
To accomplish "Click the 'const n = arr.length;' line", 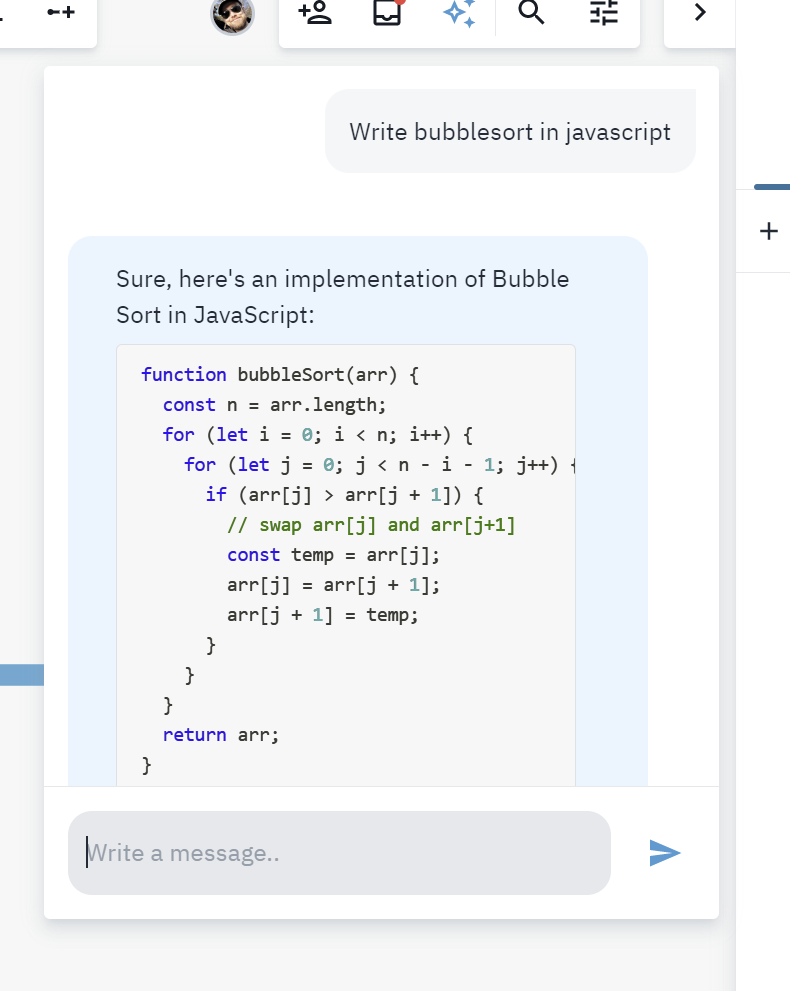I will tap(274, 404).
